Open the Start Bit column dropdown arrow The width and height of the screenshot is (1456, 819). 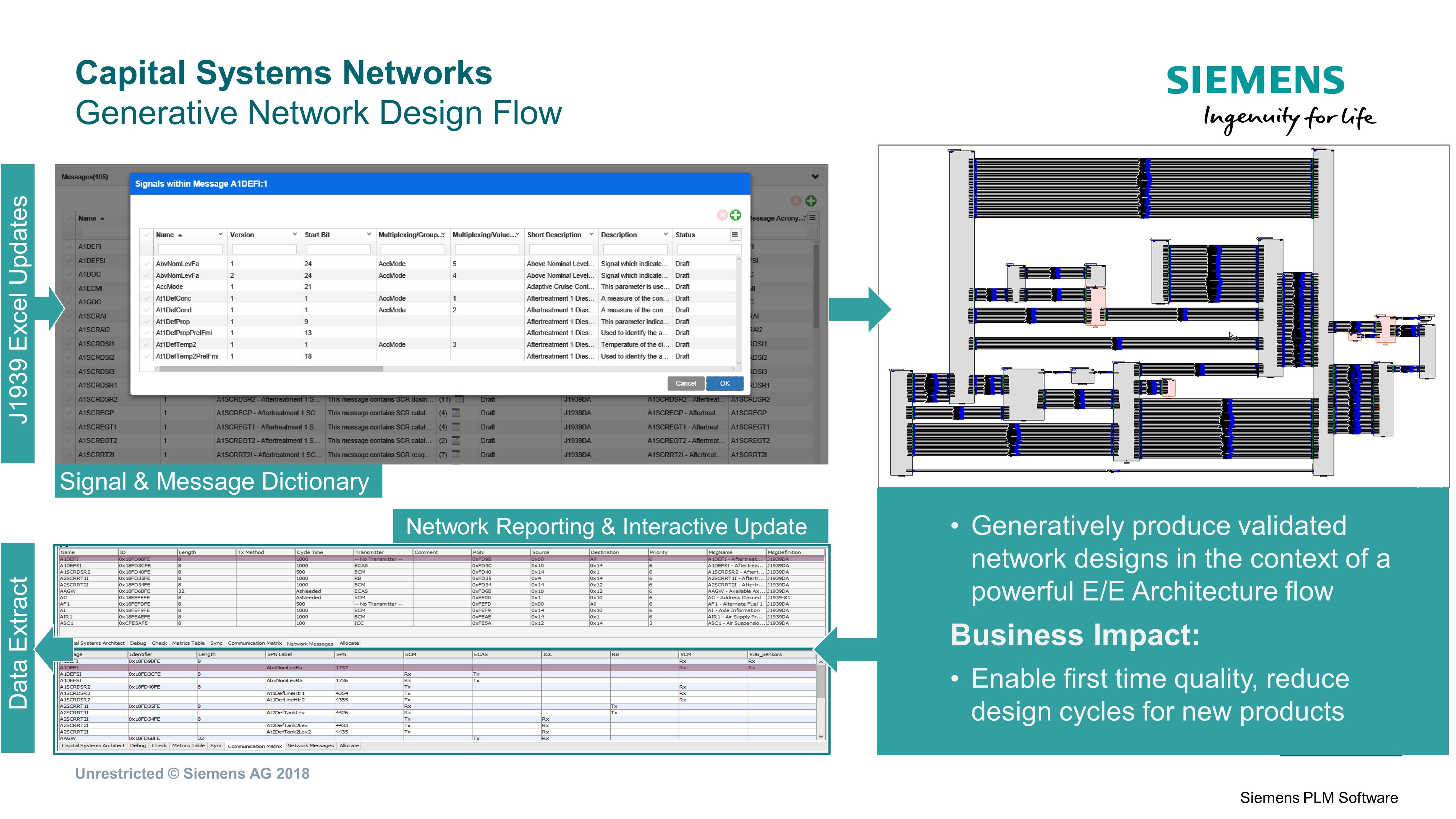pyautogui.click(x=369, y=234)
